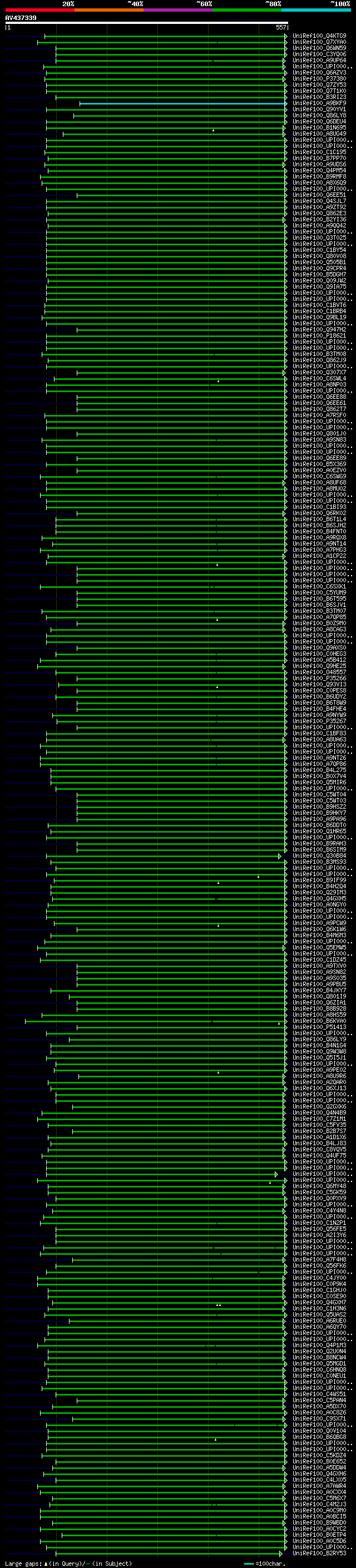Select hit UniRef100_P37380

point(319,78)
